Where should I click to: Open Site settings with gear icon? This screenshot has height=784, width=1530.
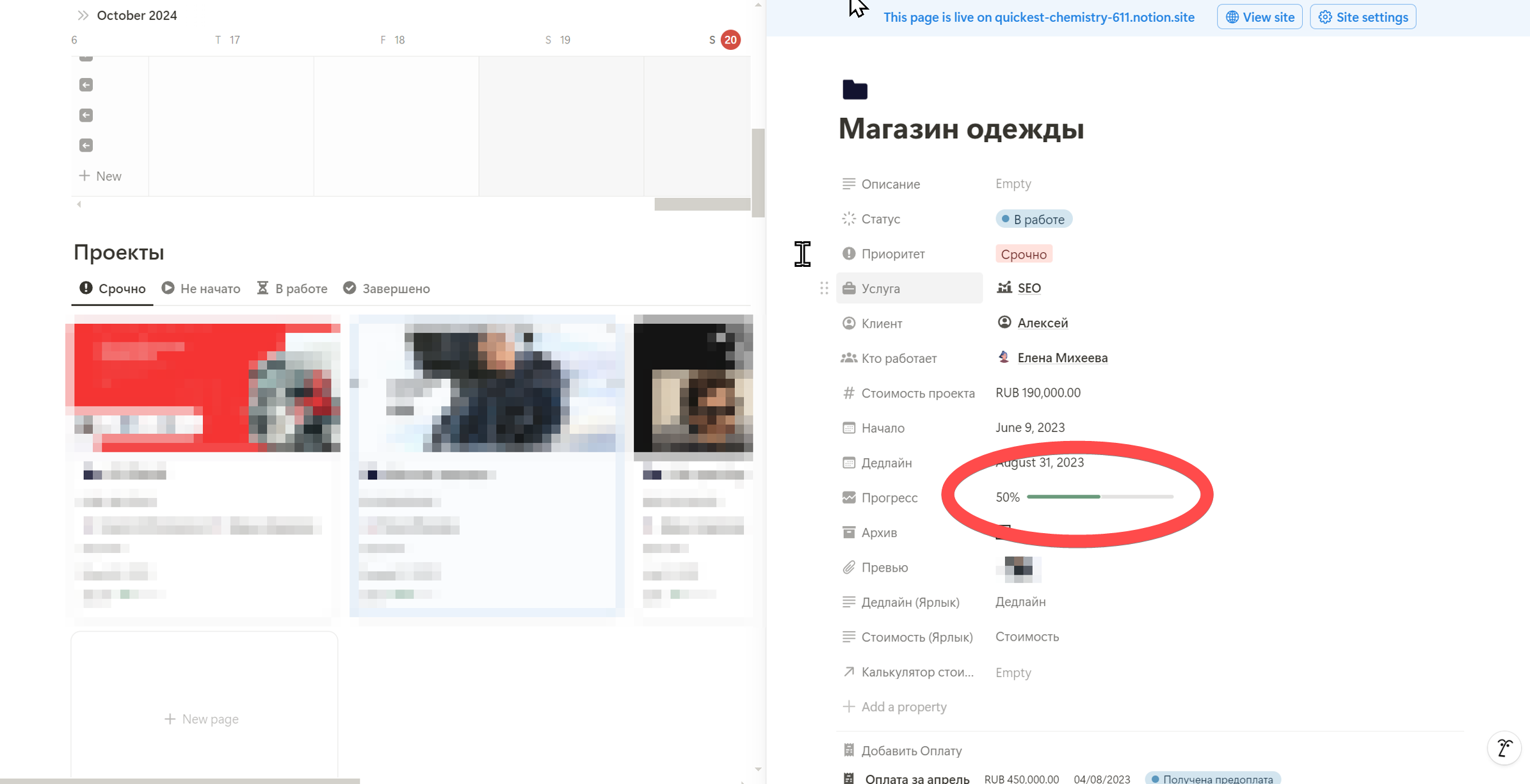click(x=1363, y=17)
